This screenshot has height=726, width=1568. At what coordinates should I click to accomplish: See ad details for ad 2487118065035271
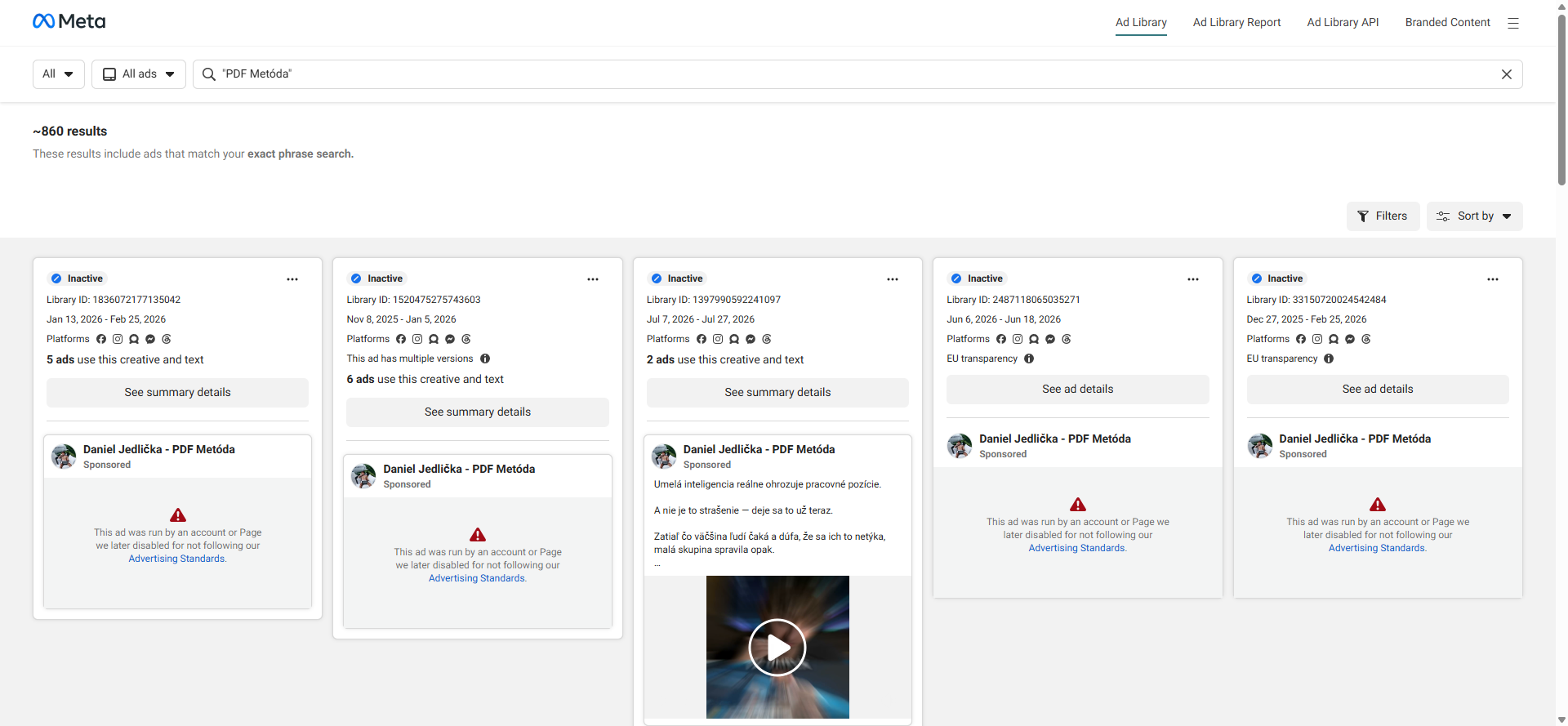[x=1078, y=390]
